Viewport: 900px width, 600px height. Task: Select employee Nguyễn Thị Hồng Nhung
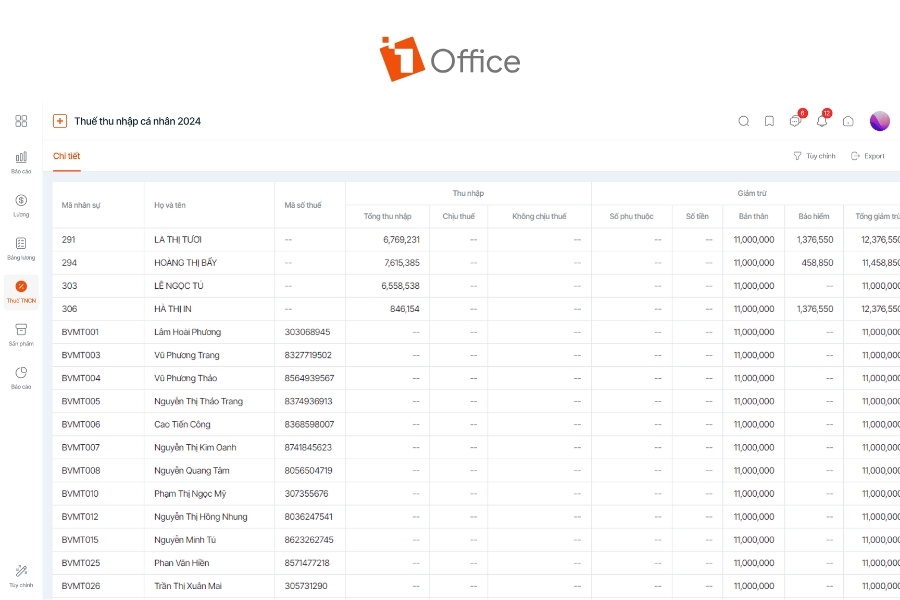tap(200, 516)
